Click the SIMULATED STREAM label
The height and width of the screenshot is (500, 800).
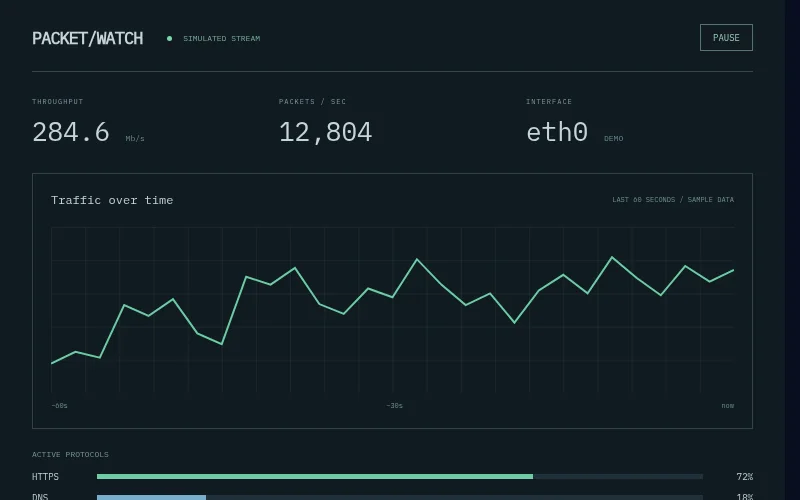point(221,38)
